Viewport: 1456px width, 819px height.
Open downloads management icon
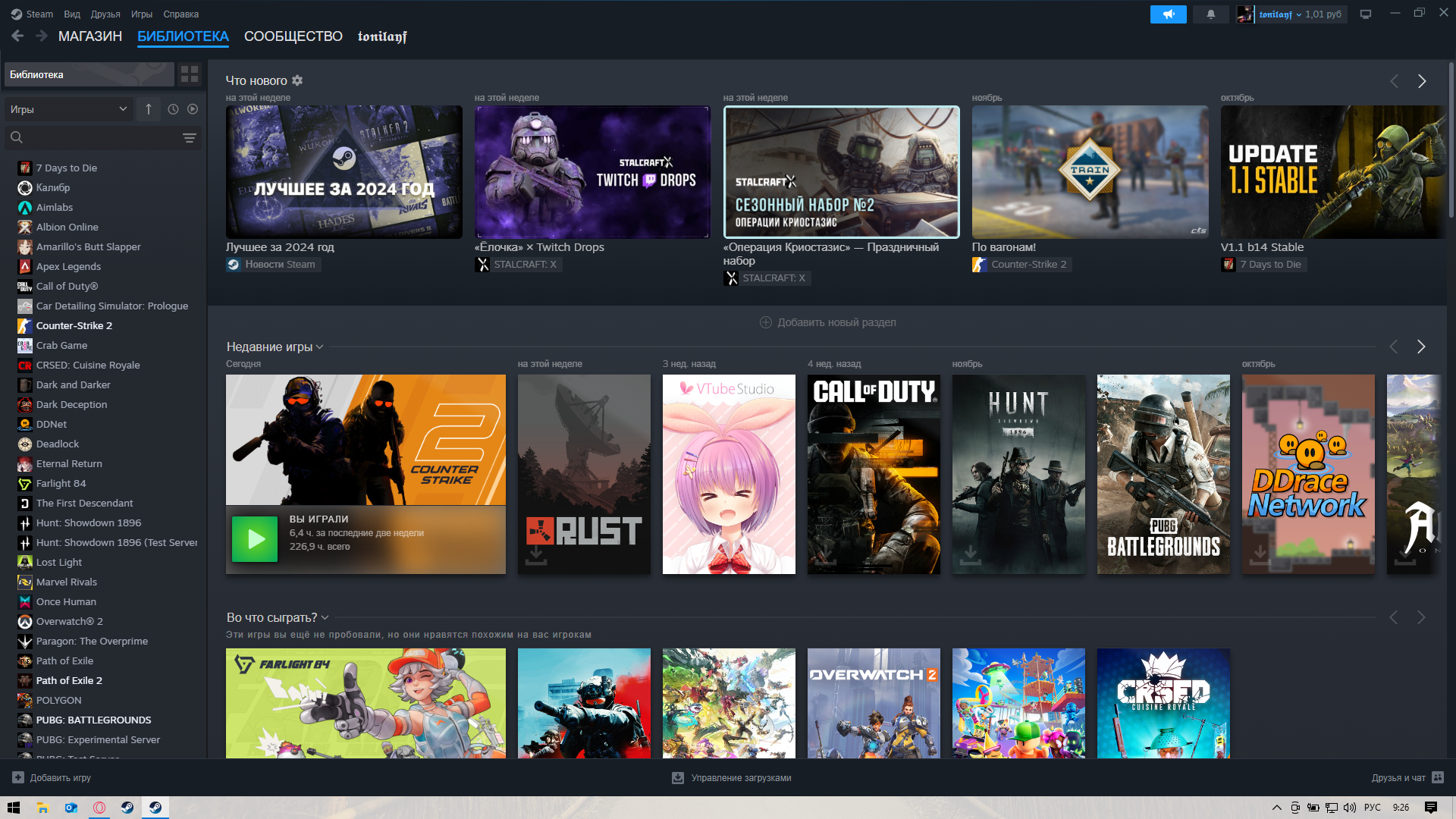678,778
